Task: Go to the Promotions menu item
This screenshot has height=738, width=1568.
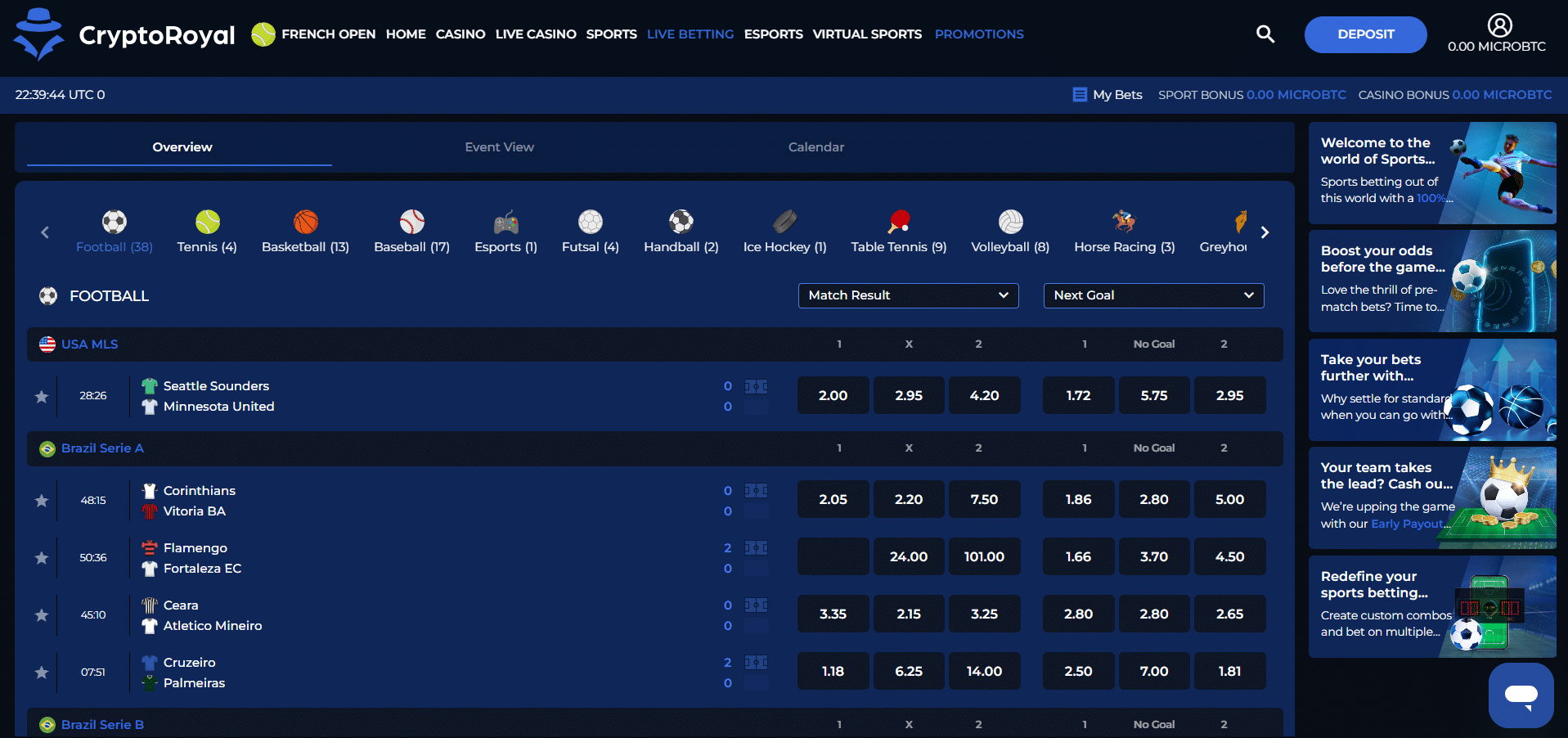Action: click(x=979, y=34)
